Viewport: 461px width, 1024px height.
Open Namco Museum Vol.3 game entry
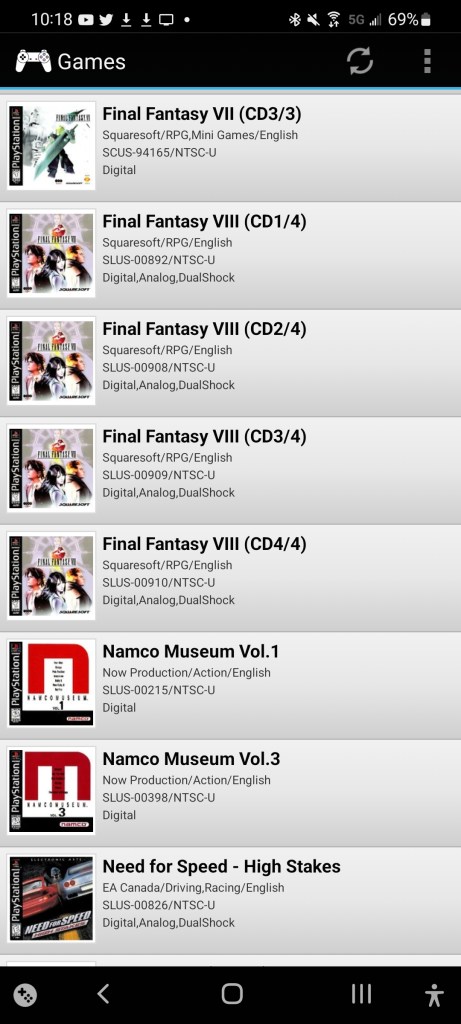(x=230, y=793)
